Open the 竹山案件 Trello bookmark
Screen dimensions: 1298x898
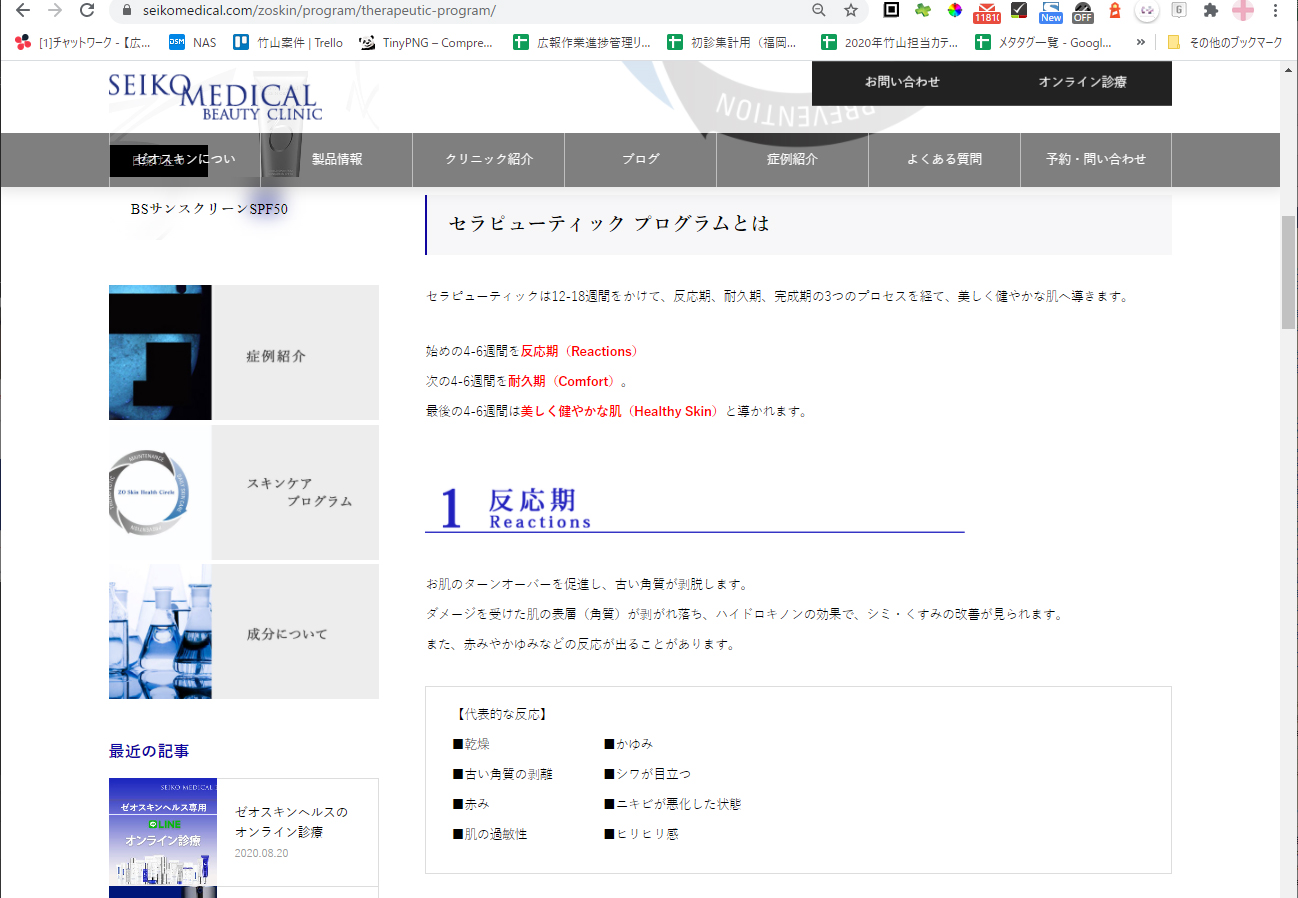pos(288,42)
